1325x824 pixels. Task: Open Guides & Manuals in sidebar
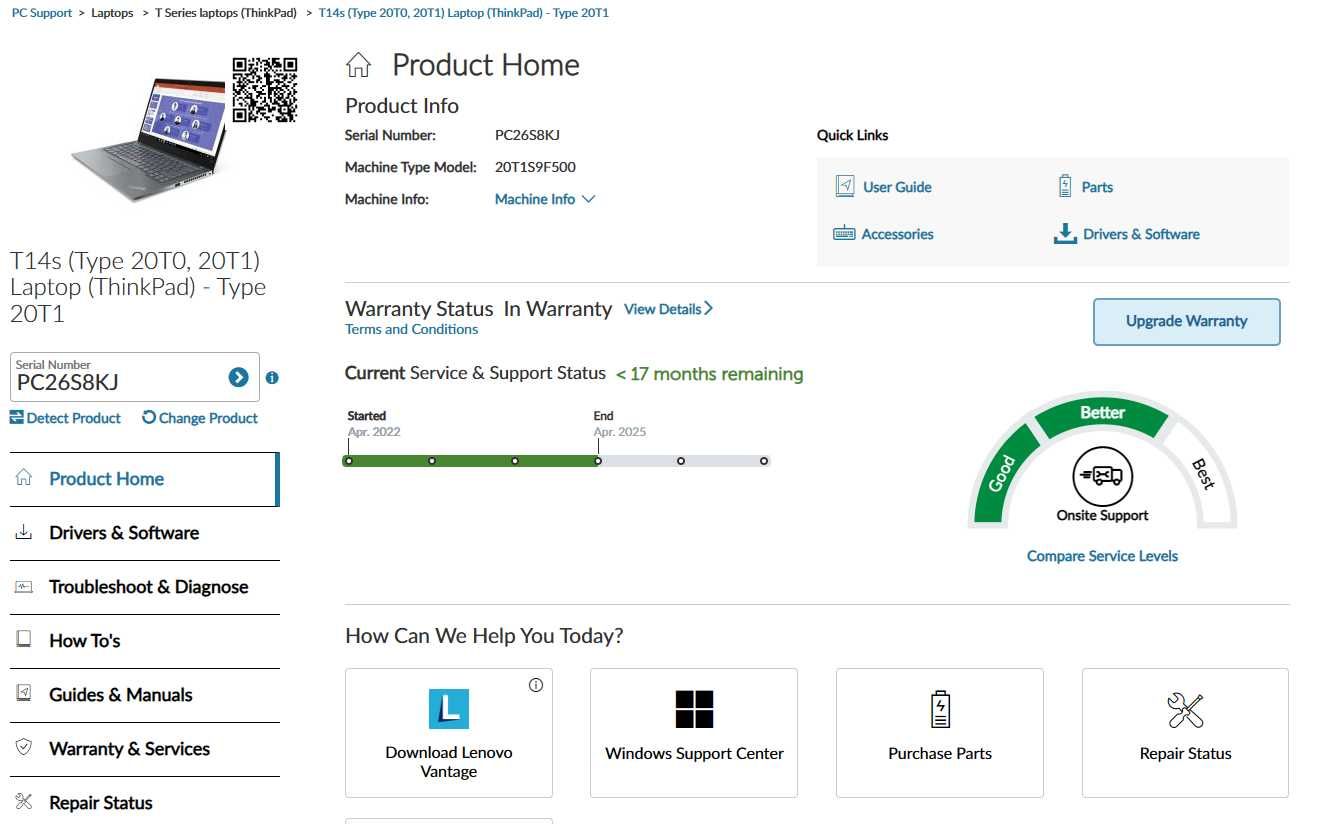pyautogui.click(x=145, y=695)
